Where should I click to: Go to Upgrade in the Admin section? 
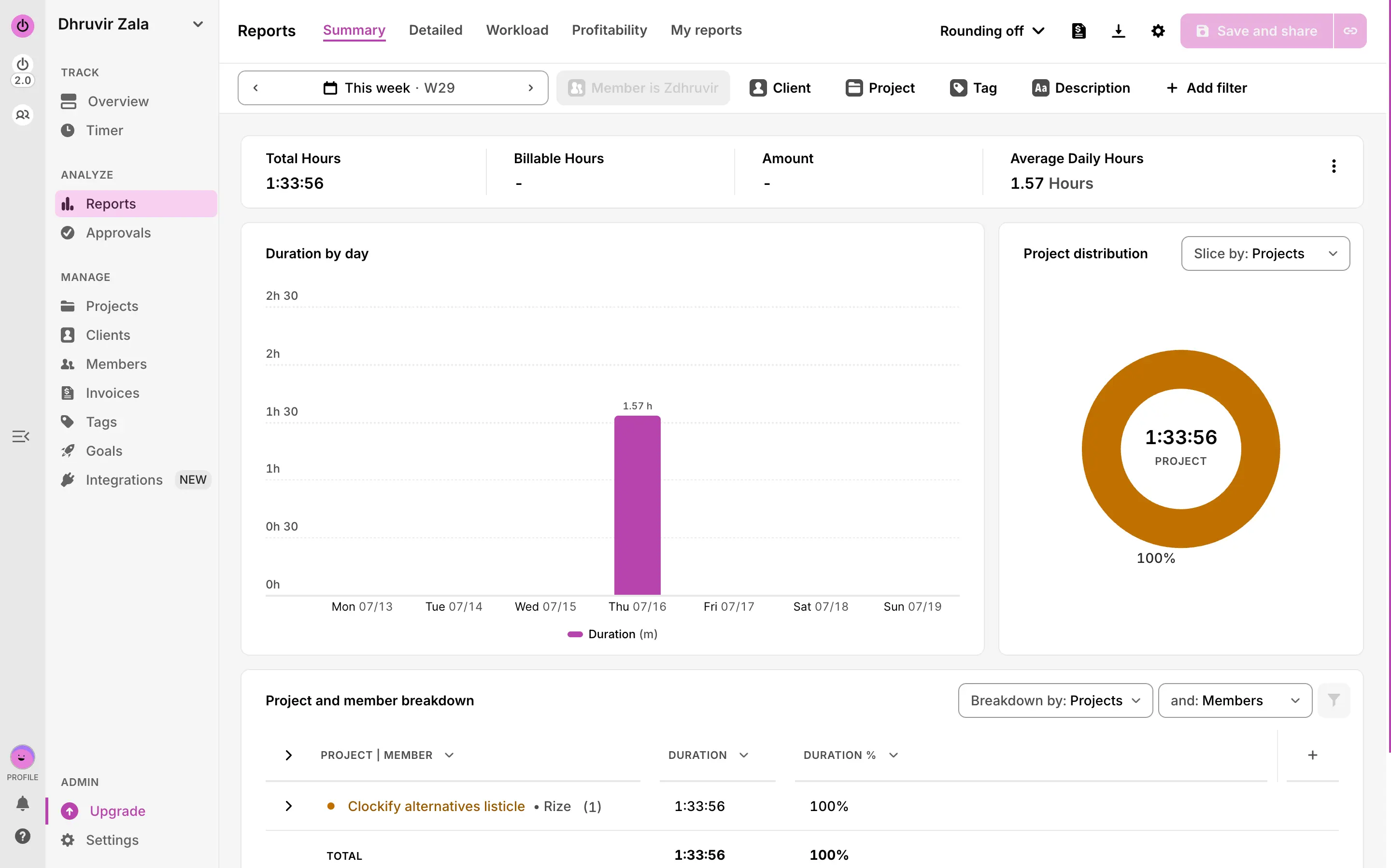117,811
